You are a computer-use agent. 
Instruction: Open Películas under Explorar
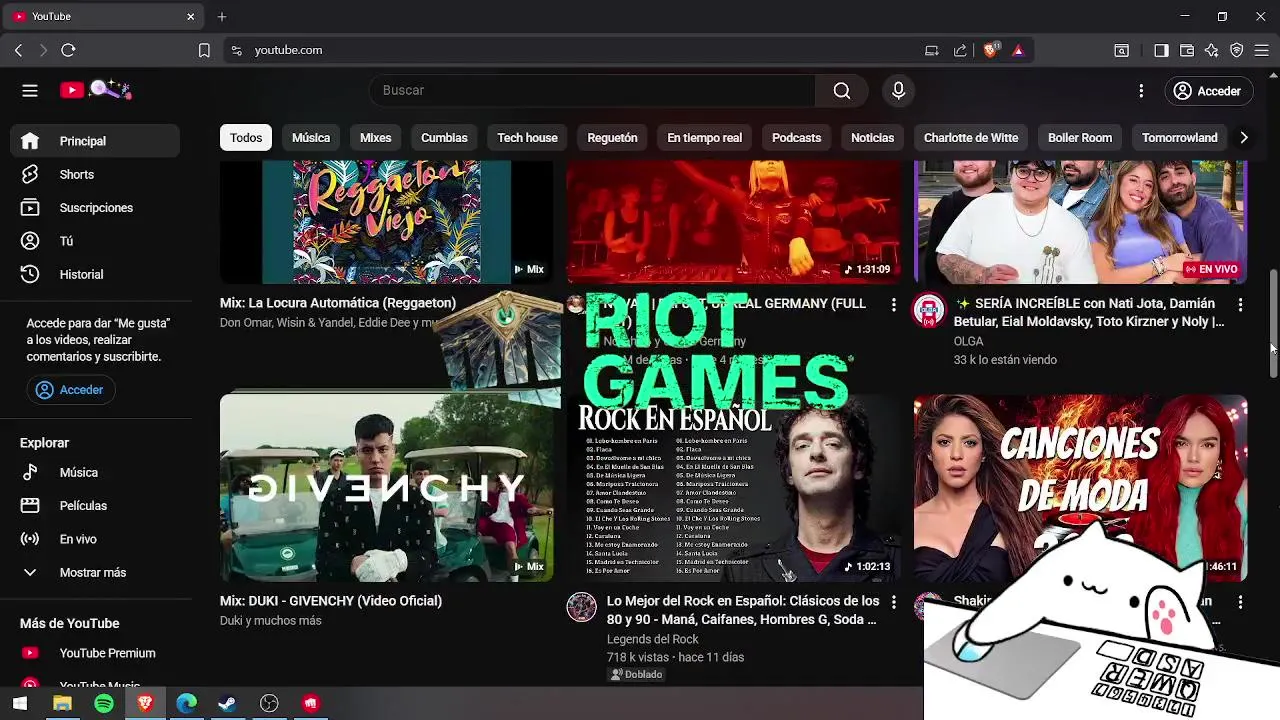95,506
